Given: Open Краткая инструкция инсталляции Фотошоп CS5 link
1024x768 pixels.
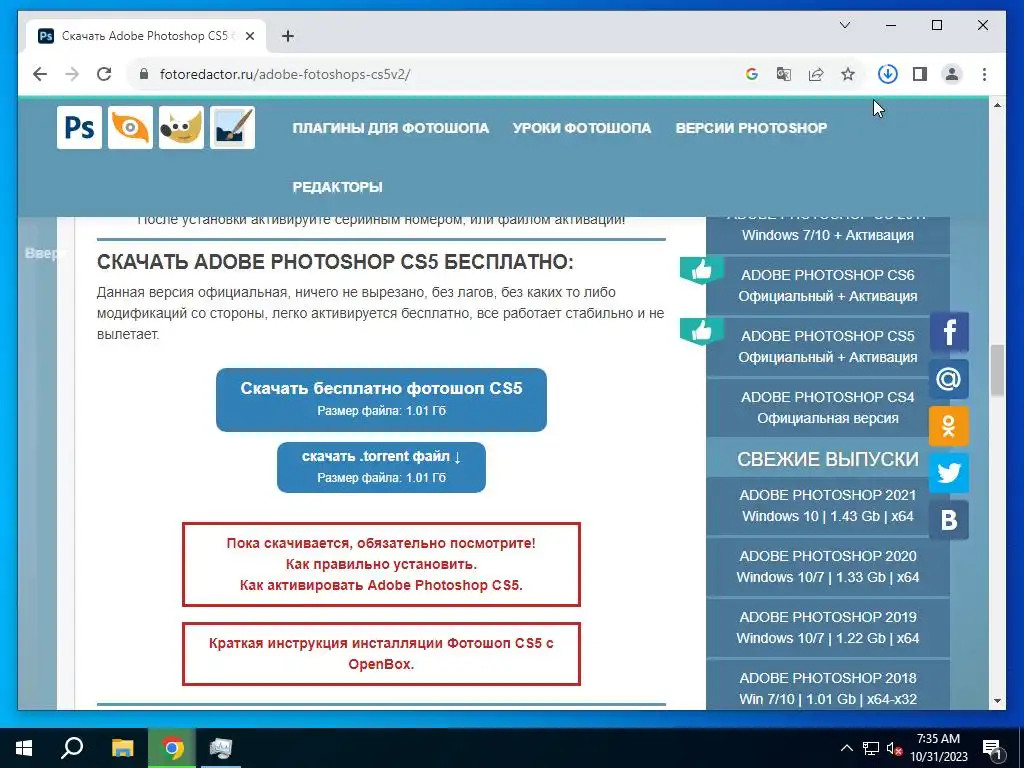Looking at the screenshot, I should [x=381, y=654].
